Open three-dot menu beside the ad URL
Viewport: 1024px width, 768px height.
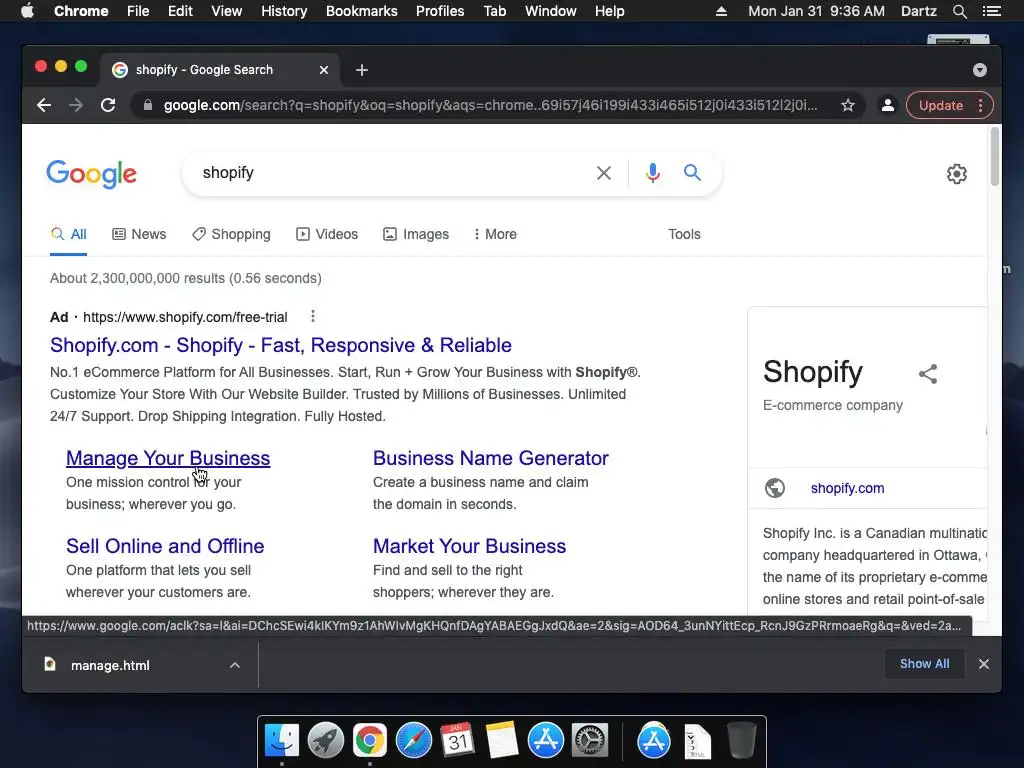313,317
